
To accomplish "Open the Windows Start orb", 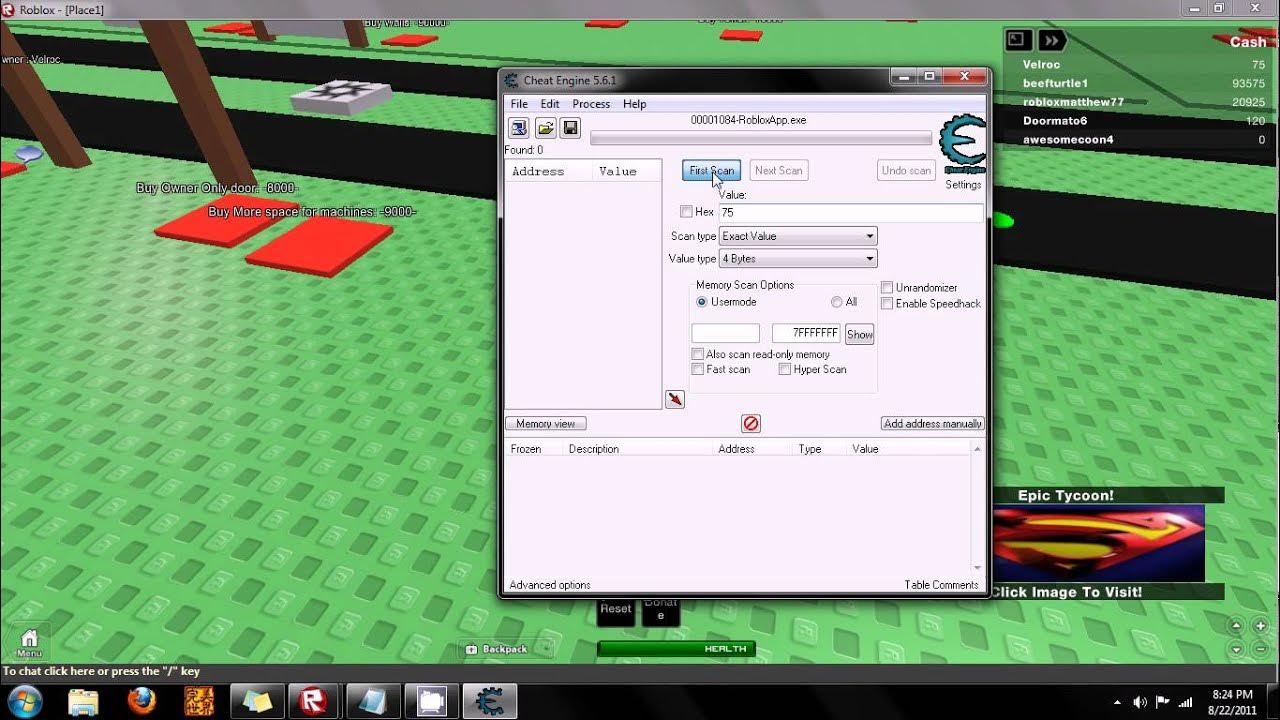I will click(x=24, y=701).
